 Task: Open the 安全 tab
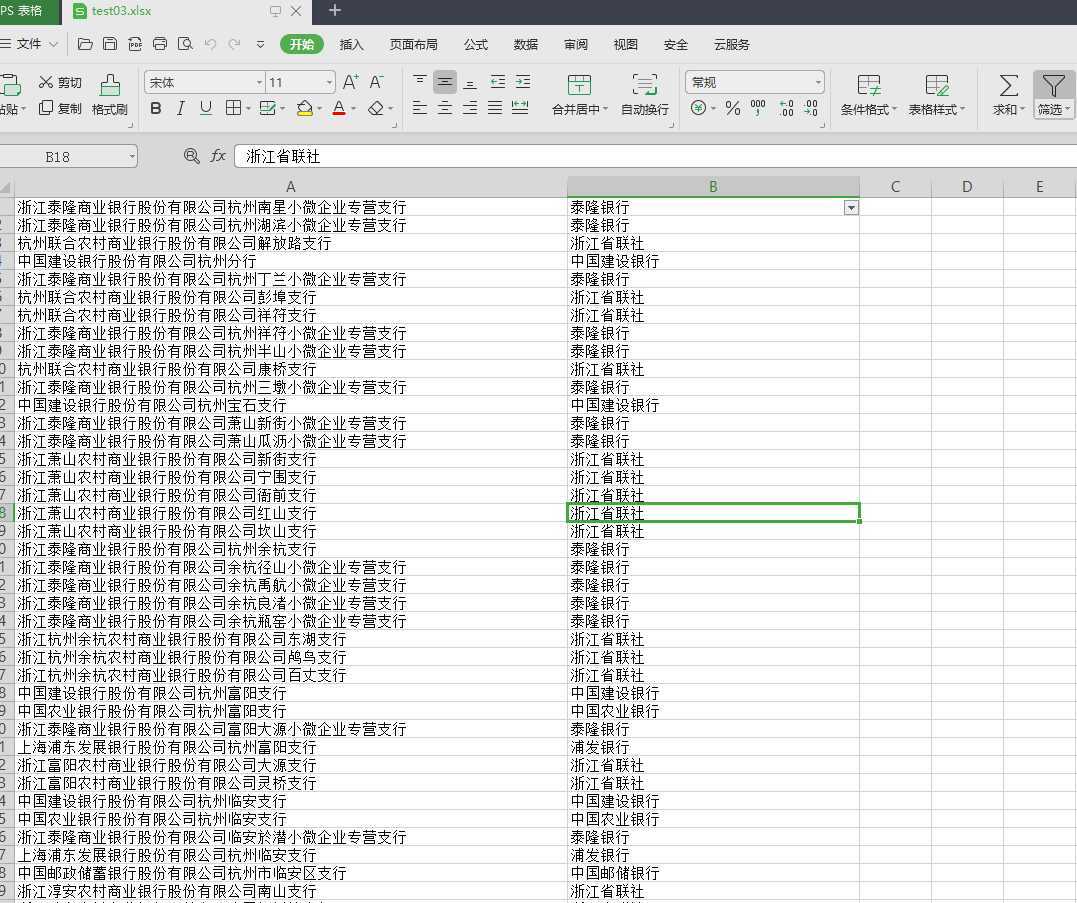point(676,45)
